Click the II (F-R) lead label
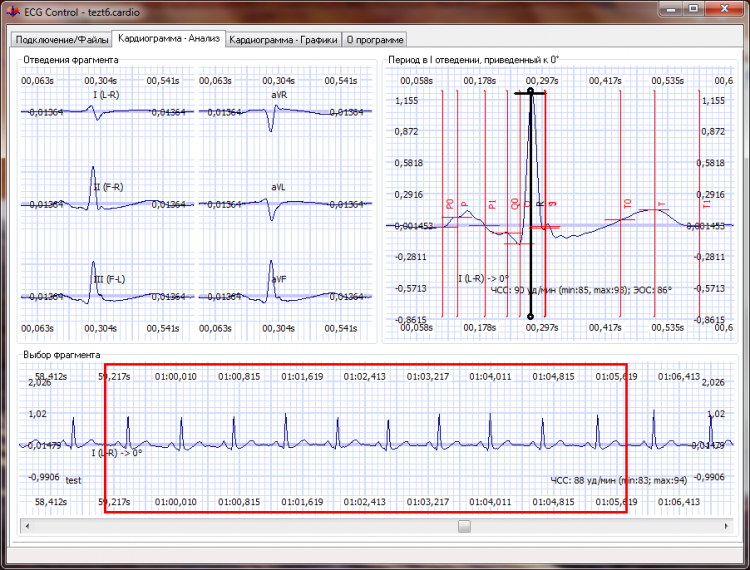 point(108,187)
